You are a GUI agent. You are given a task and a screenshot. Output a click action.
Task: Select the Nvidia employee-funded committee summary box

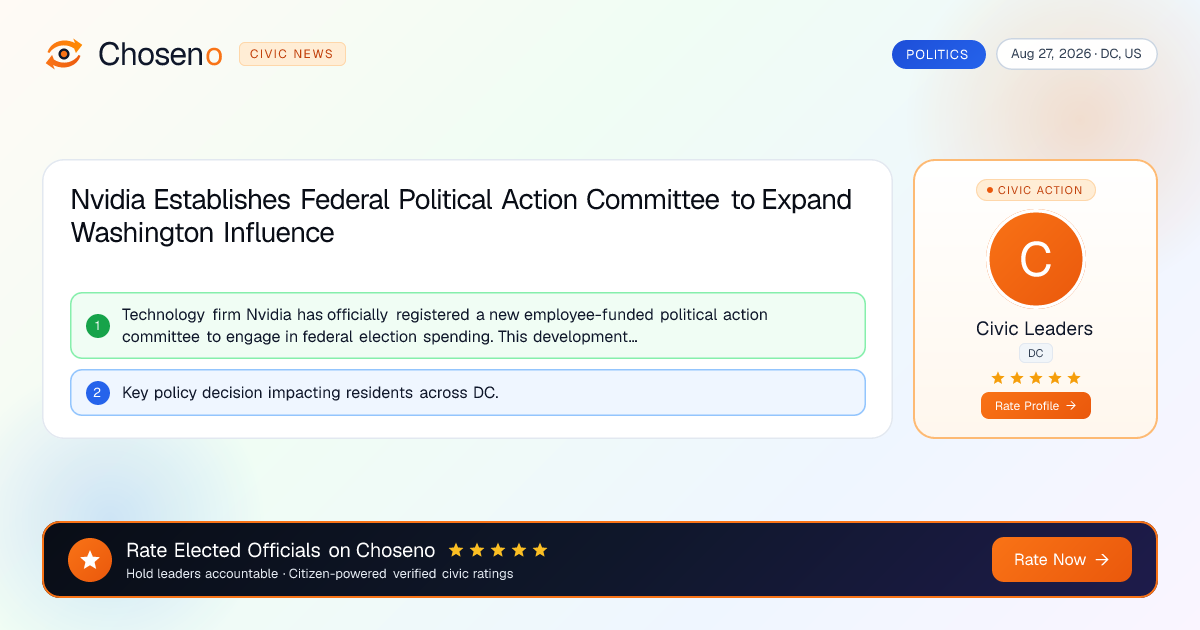(467, 326)
